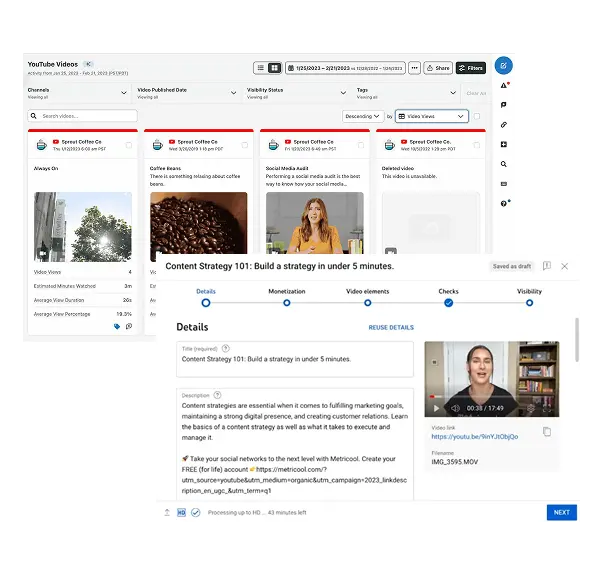This screenshot has height=570, width=600.
Task: Select the Coffee Beans video card checkbox
Action: point(245,145)
